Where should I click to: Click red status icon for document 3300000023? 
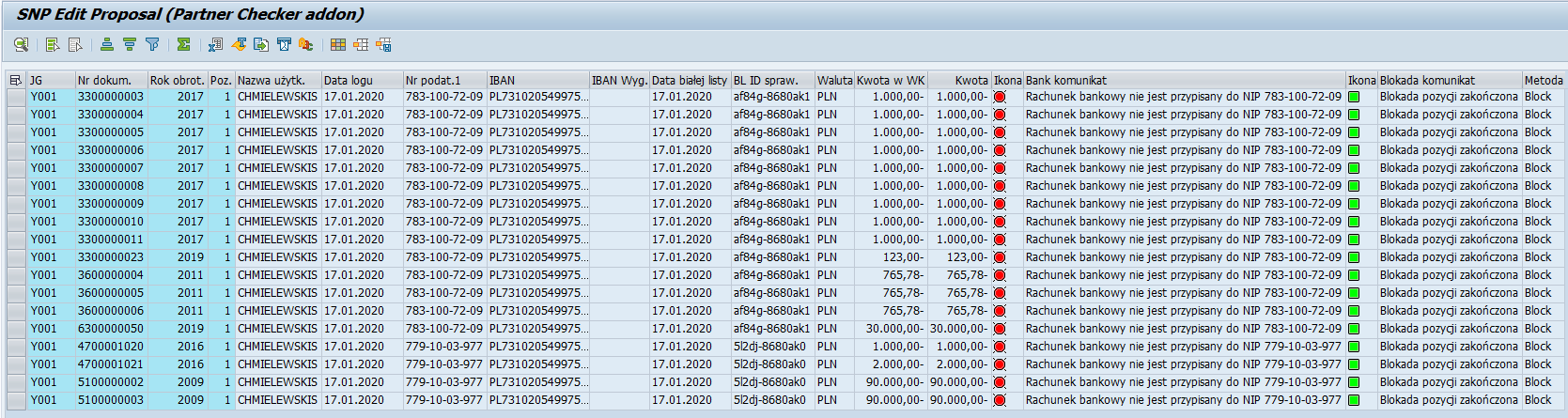pos(1000,257)
